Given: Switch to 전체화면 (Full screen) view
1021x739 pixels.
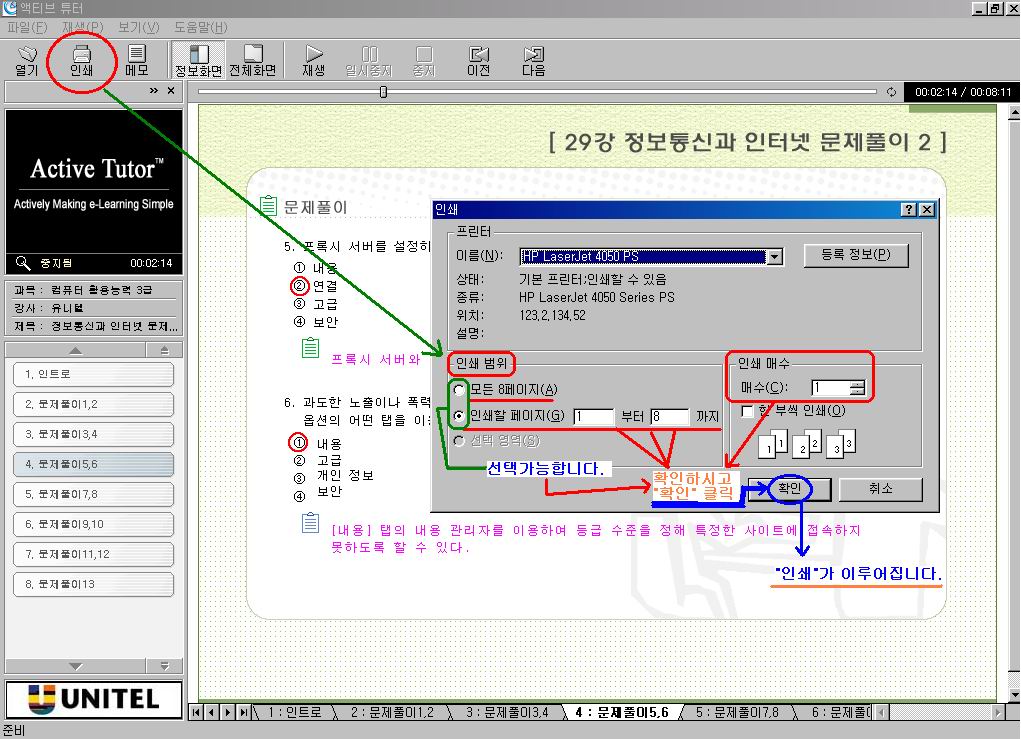Looking at the screenshot, I should pyautogui.click(x=253, y=60).
